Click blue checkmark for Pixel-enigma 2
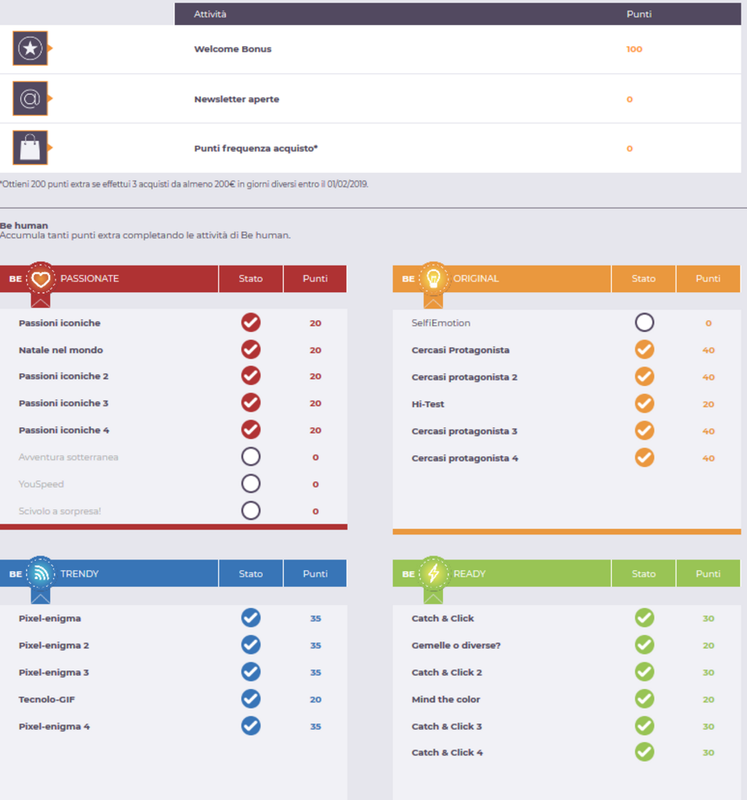The image size is (747, 800). 251,645
